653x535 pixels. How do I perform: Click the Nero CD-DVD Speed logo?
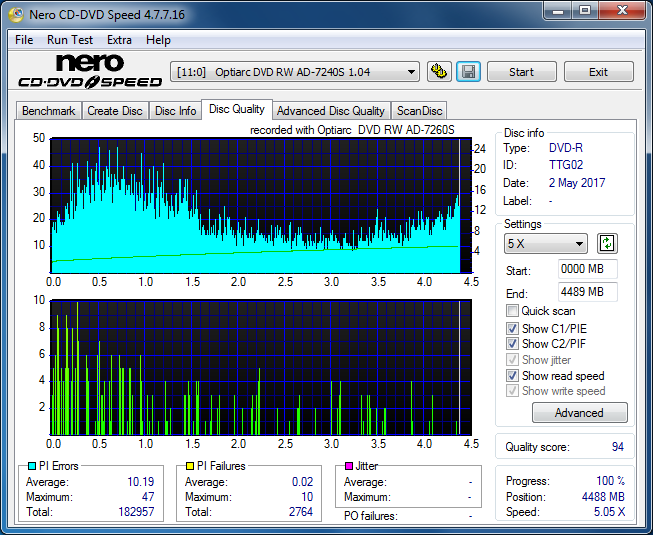pyautogui.click(x=90, y=71)
